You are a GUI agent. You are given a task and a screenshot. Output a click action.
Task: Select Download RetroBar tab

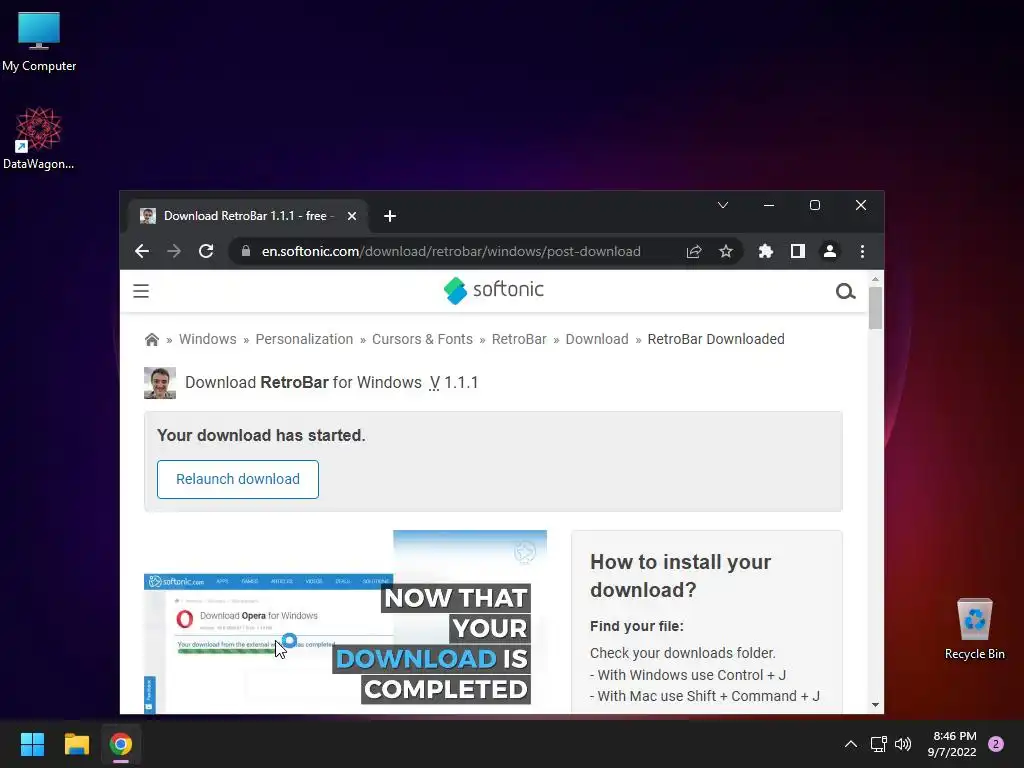click(247, 216)
